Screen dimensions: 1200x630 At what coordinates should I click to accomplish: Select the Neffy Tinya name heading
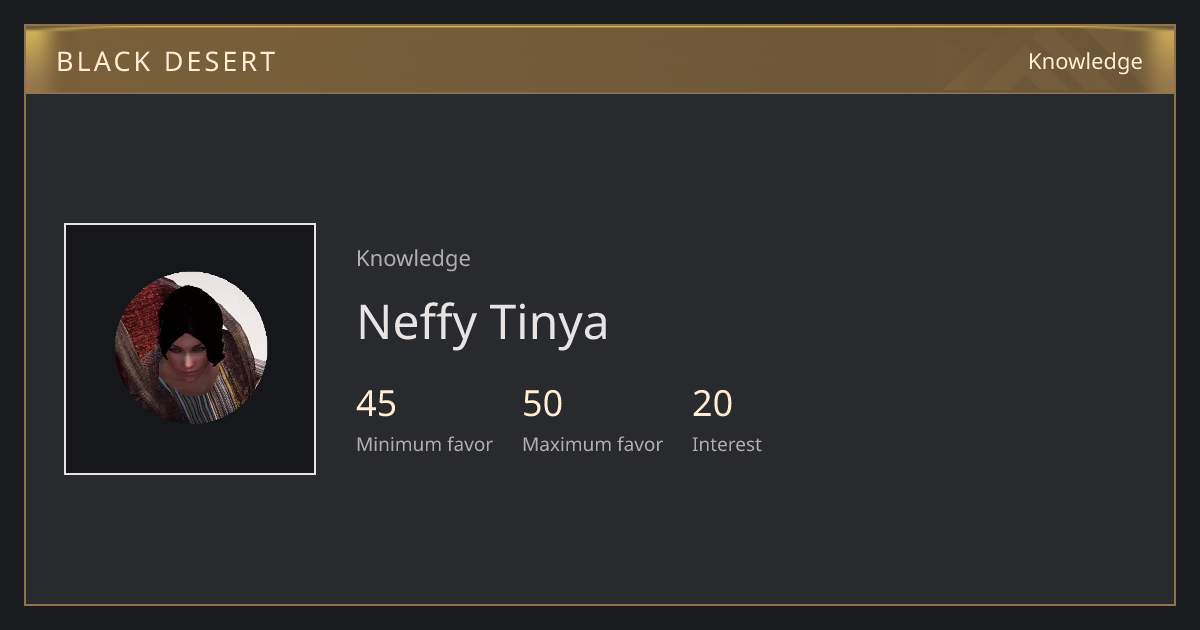click(482, 322)
